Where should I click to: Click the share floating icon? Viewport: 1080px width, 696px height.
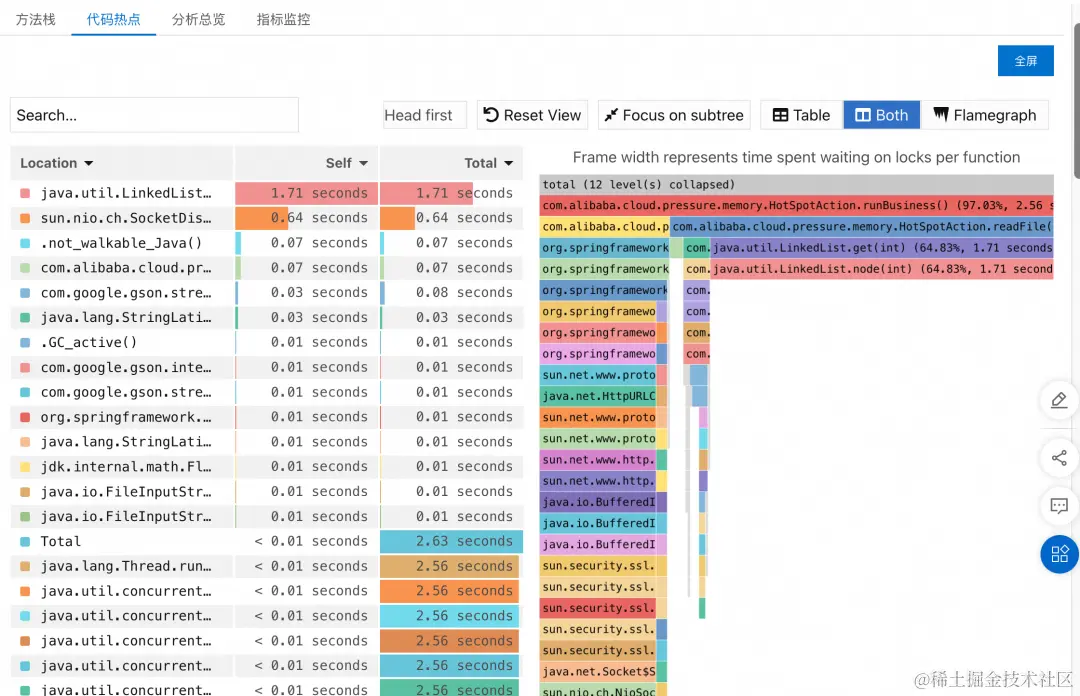(x=1059, y=458)
